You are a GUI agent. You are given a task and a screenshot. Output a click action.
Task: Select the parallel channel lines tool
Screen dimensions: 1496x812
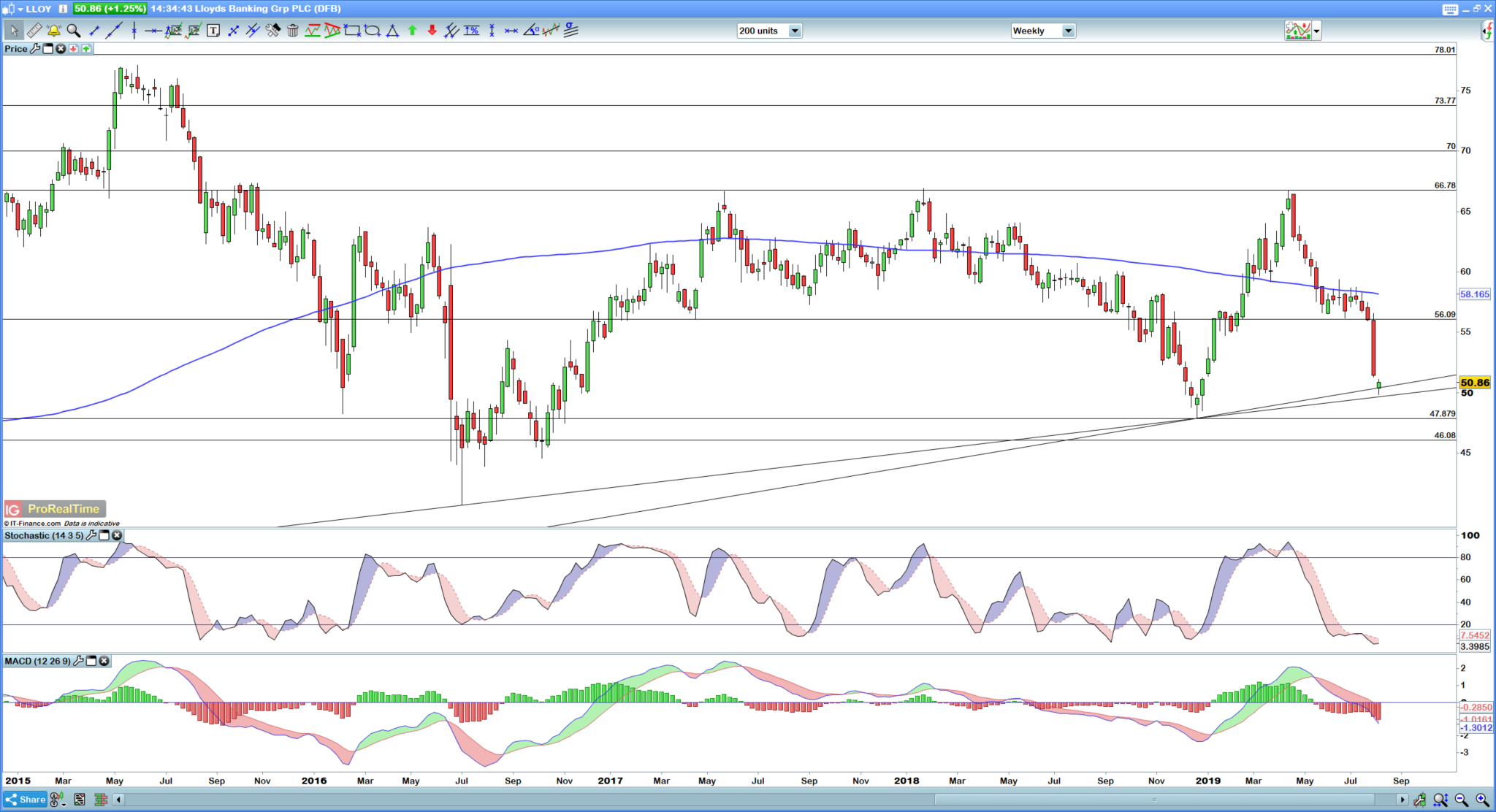pos(253,31)
